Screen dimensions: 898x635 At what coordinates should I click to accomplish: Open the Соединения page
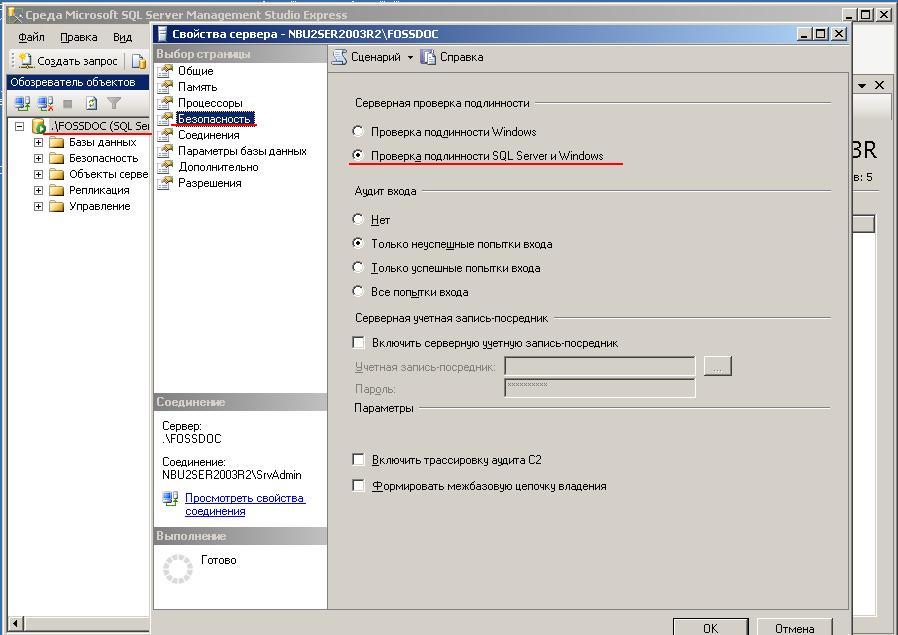click(x=208, y=135)
